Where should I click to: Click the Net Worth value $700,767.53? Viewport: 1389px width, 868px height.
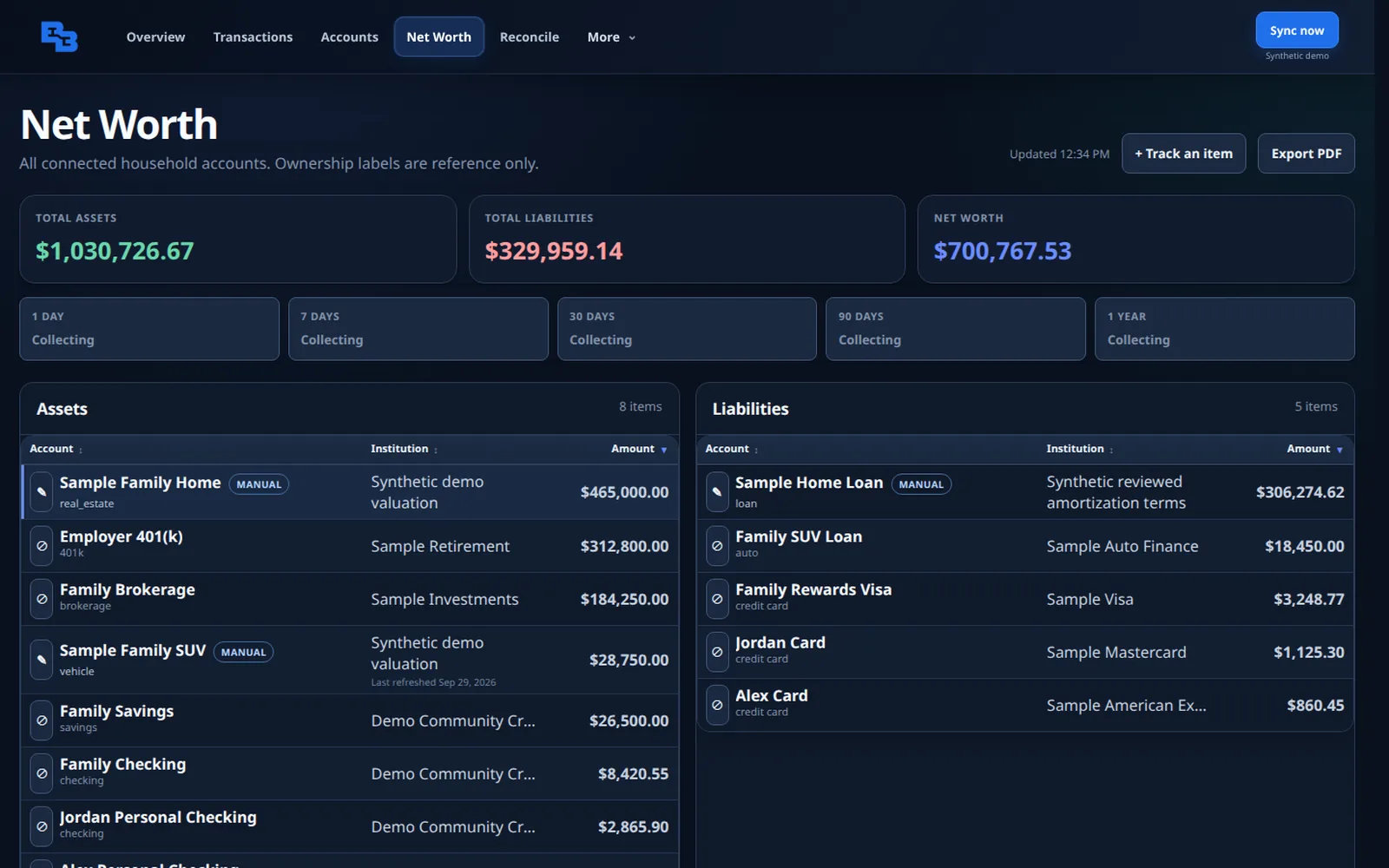point(1002,251)
